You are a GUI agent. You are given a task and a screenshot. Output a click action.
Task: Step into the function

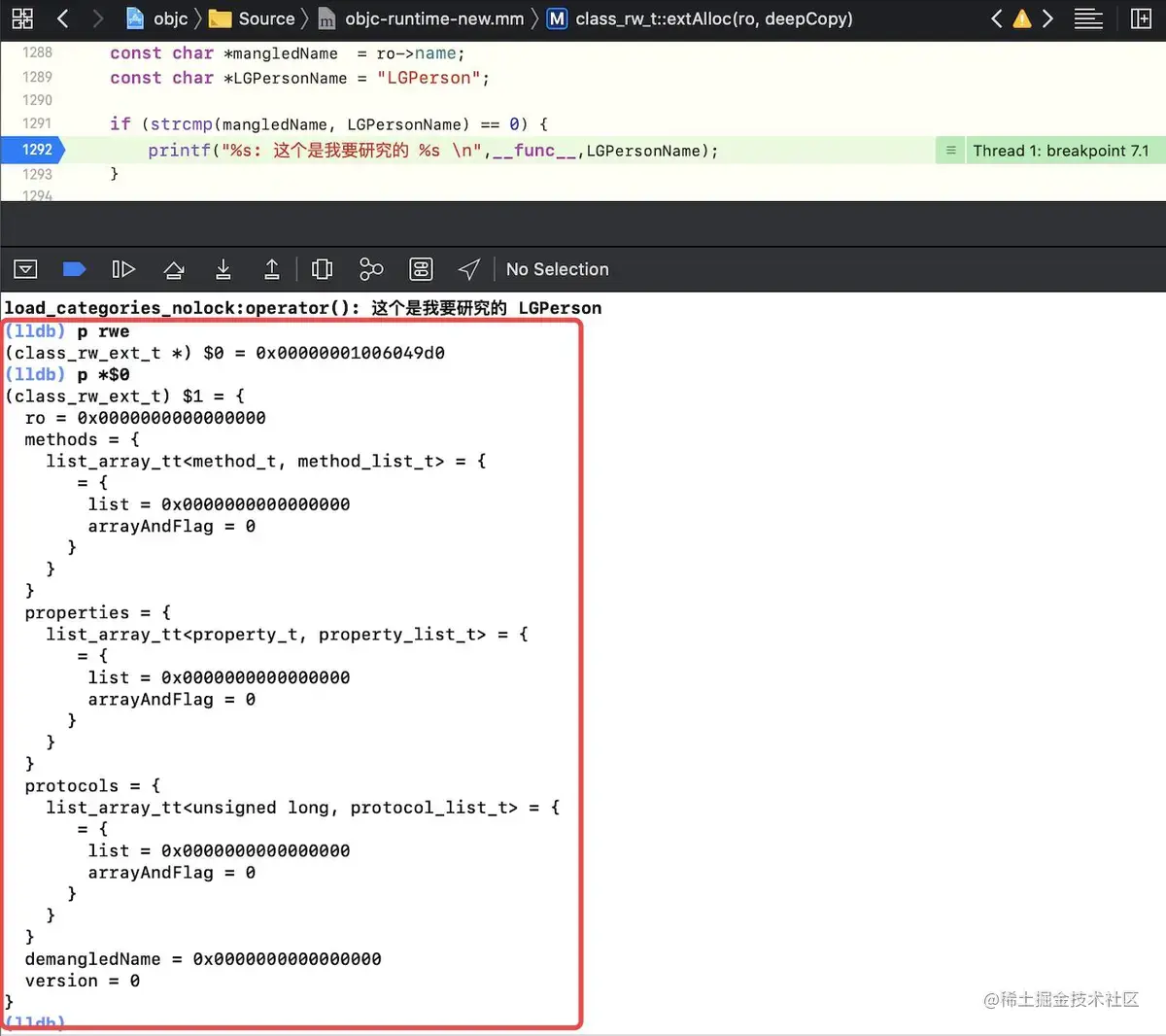tap(223, 269)
